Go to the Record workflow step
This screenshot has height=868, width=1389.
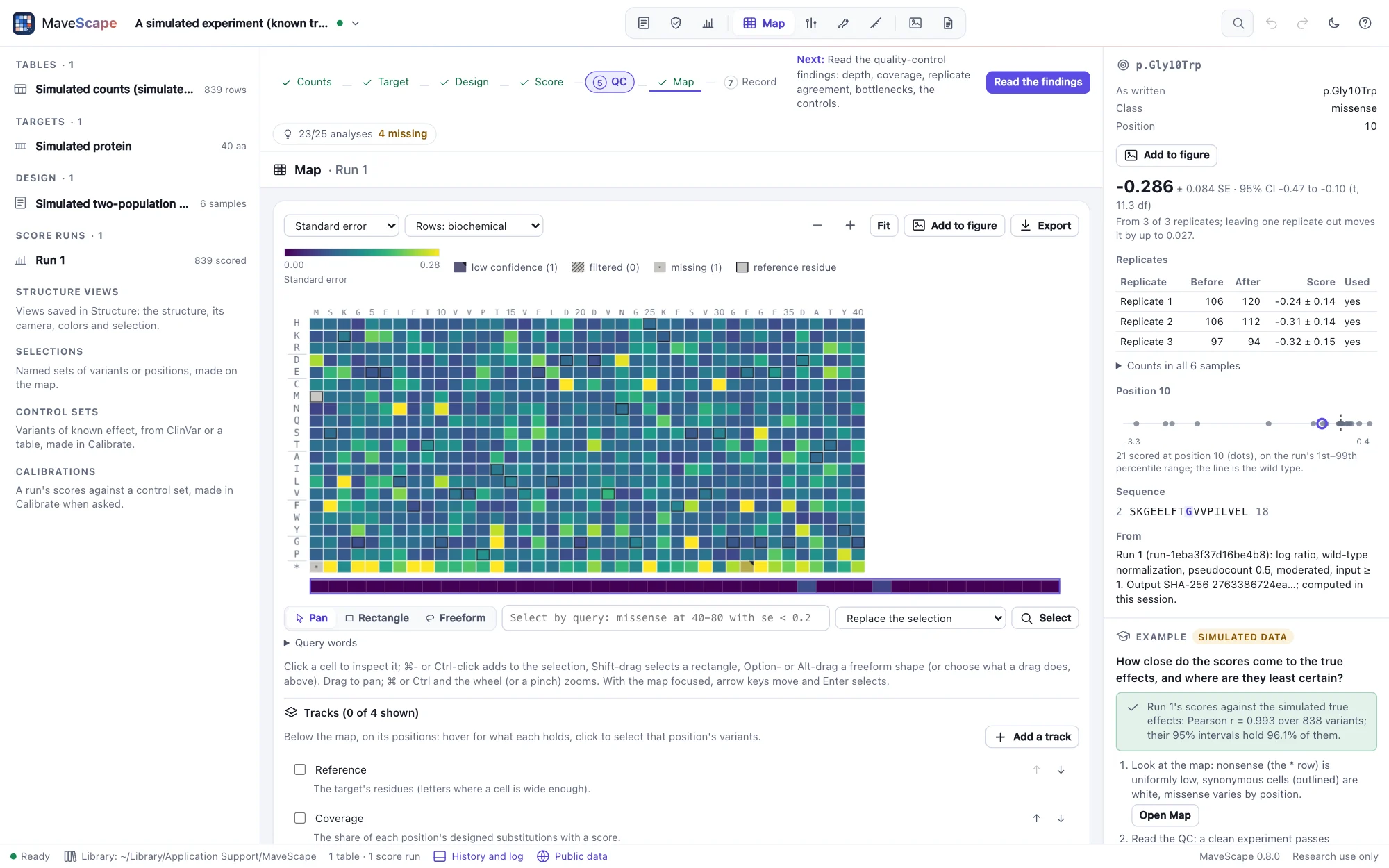(x=750, y=82)
